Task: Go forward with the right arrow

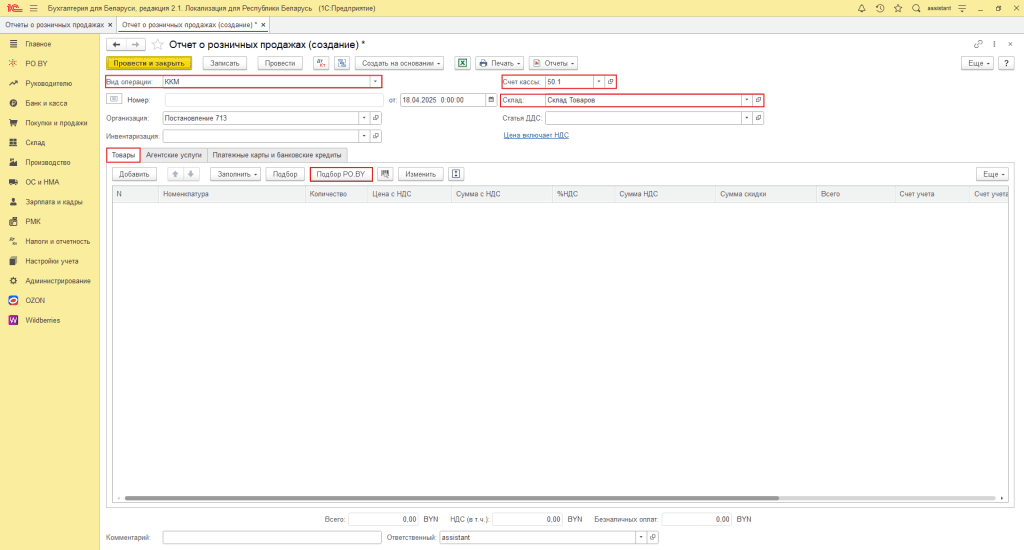Action: tap(135, 44)
